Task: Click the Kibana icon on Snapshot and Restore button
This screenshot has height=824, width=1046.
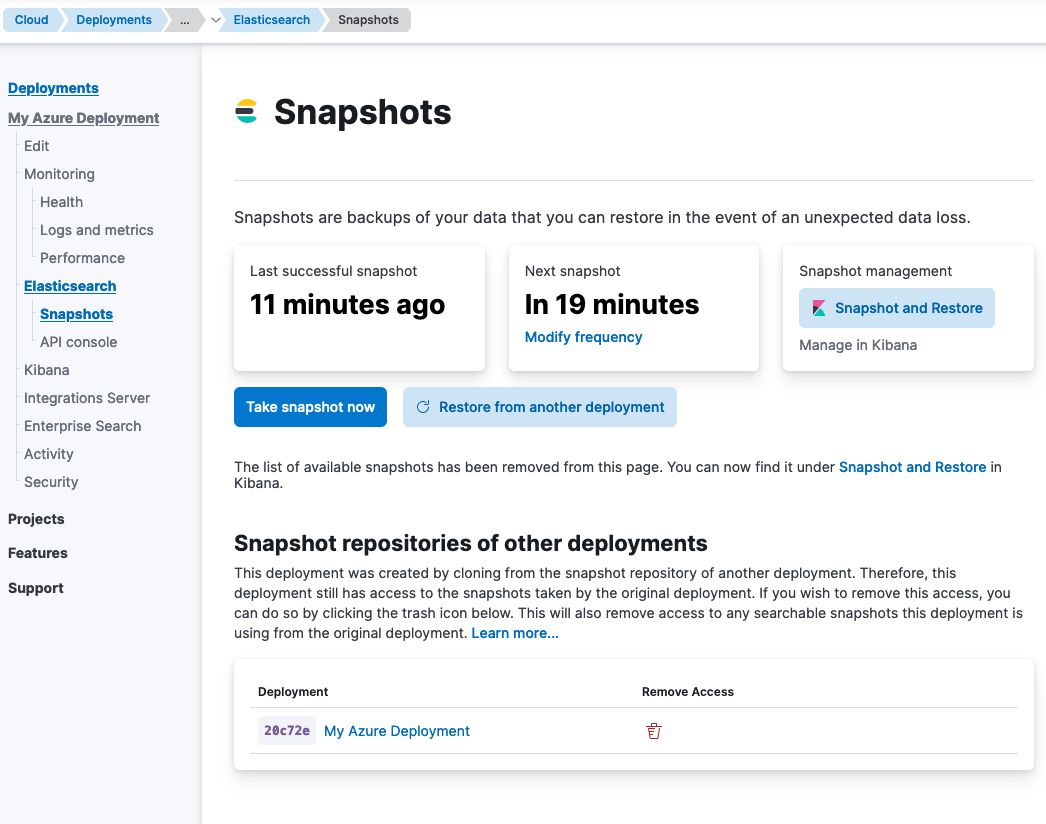Action: (x=817, y=308)
